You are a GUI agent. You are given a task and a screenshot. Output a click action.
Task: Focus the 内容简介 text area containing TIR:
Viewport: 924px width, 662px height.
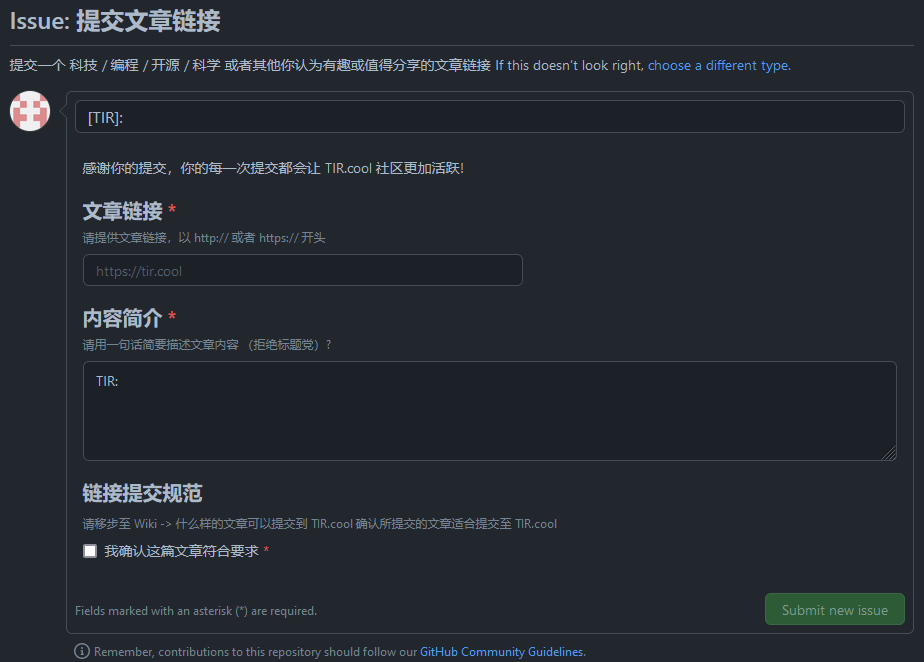pos(490,411)
